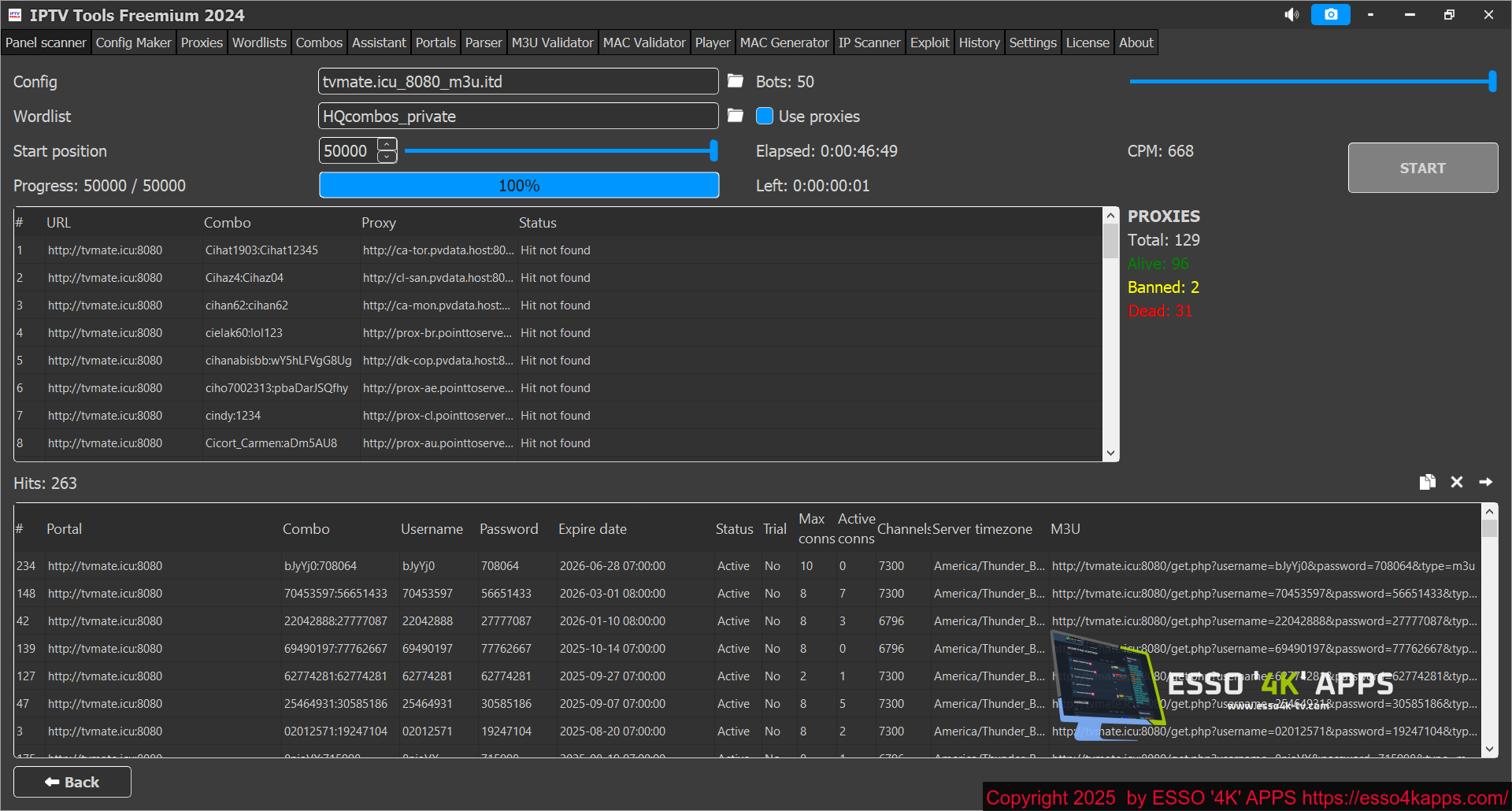Browse for a wordlist via folder icon
This screenshot has width=1512, height=811.
[736, 116]
